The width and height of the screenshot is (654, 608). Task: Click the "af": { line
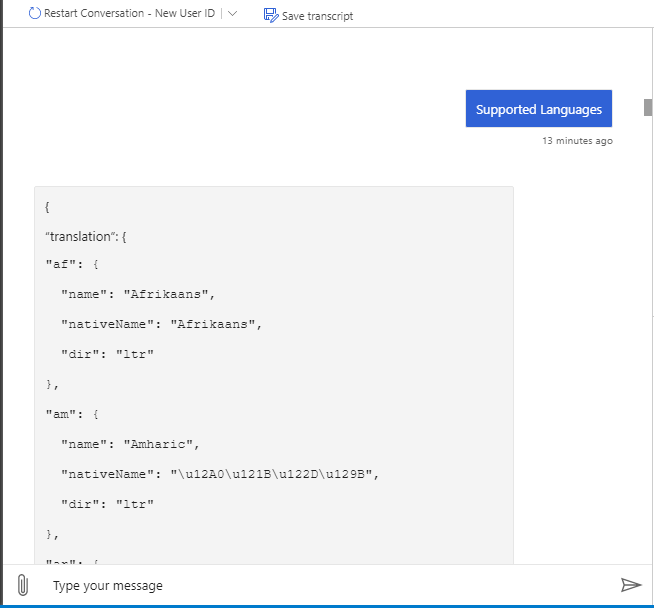point(72,264)
